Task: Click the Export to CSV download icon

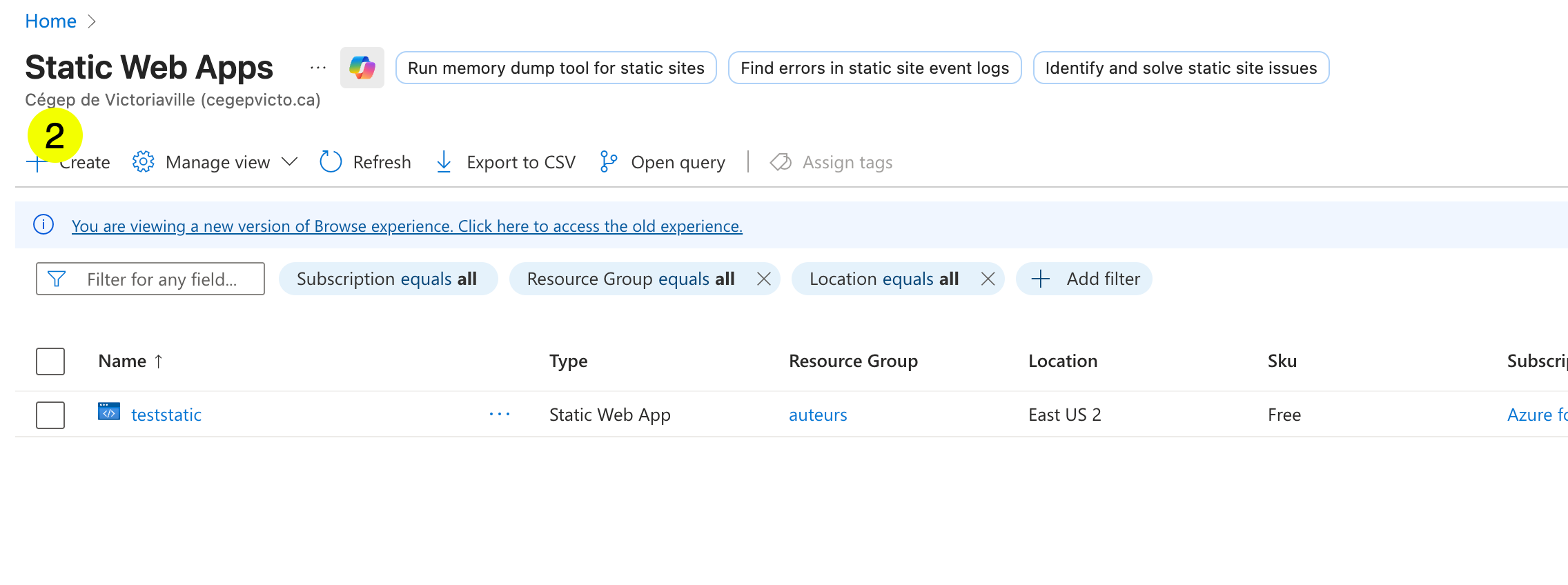Action: pyautogui.click(x=444, y=162)
